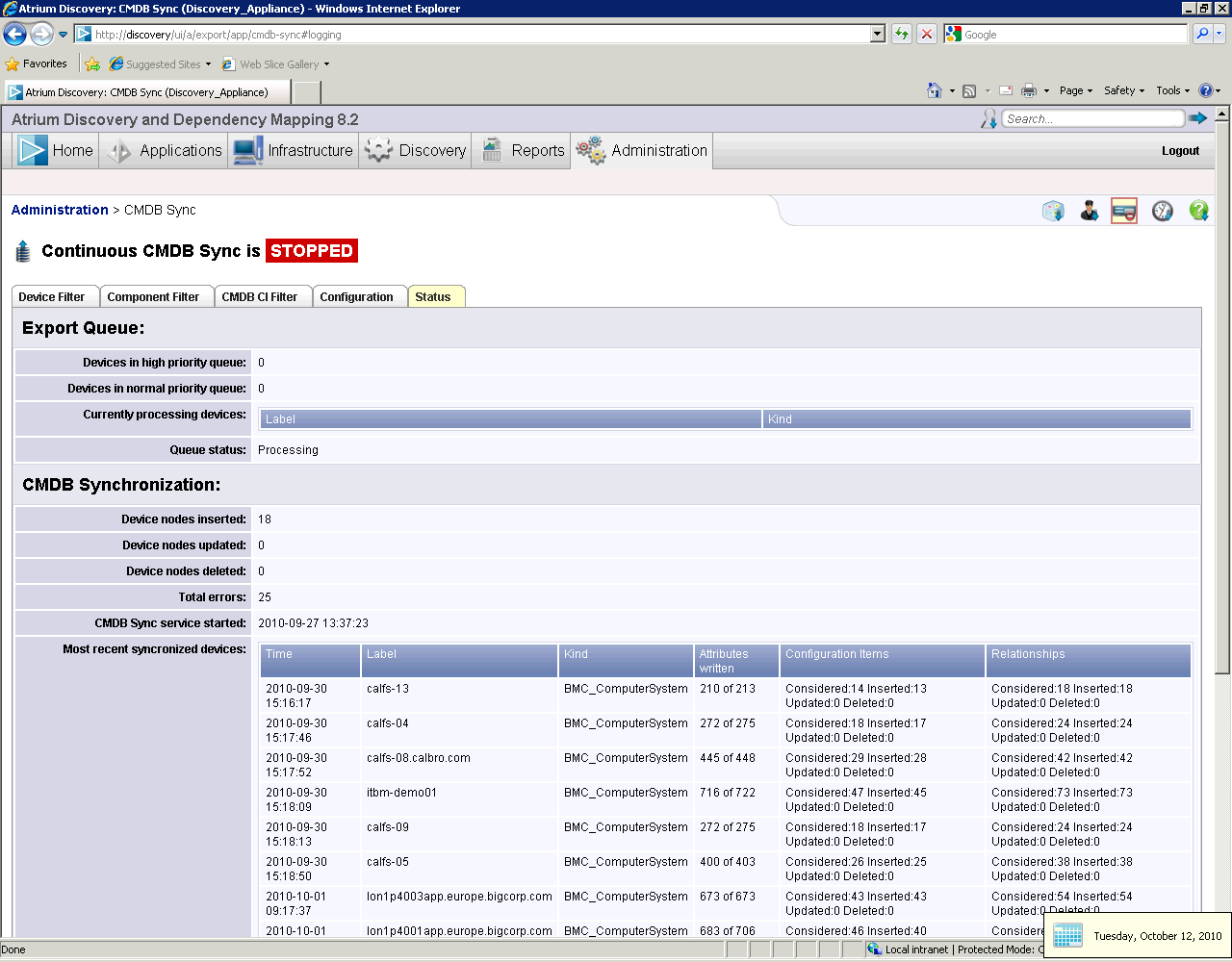The image size is (1232, 962).
Task: Open the Tools menu
Action: click(x=1173, y=90)
